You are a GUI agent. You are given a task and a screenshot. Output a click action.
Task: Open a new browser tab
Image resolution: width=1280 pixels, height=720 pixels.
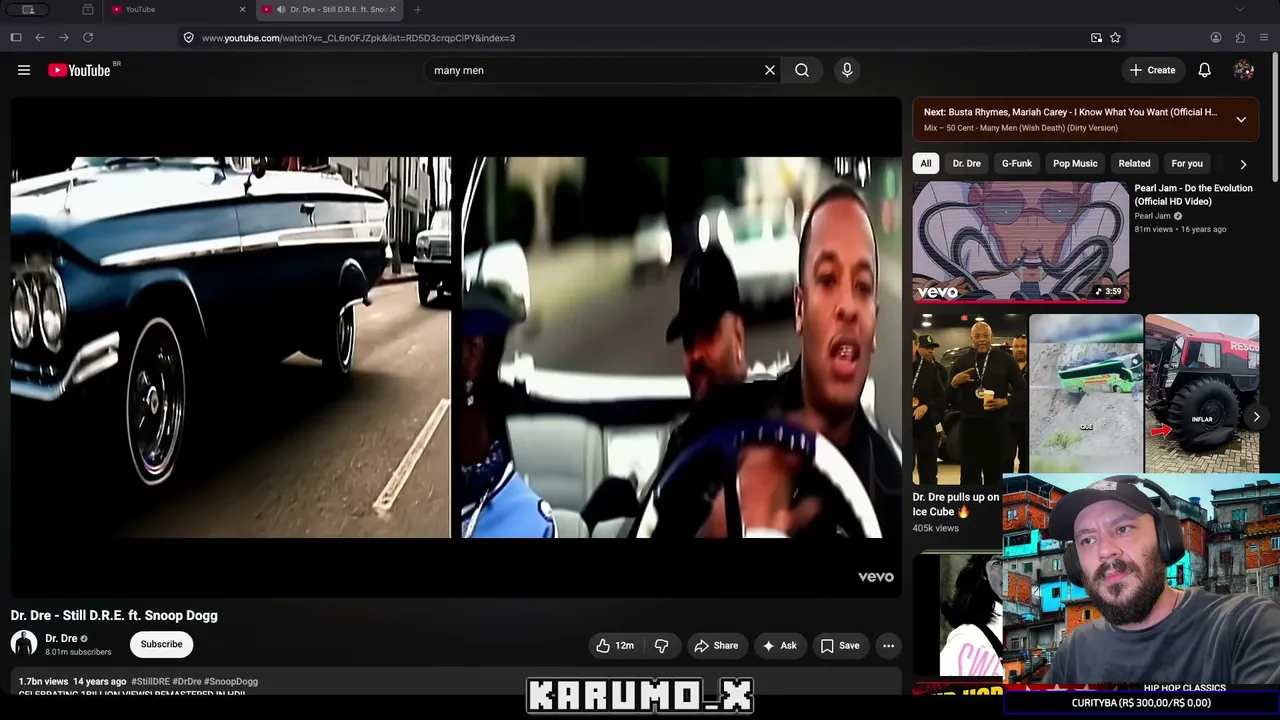click(x=417, y=10)
